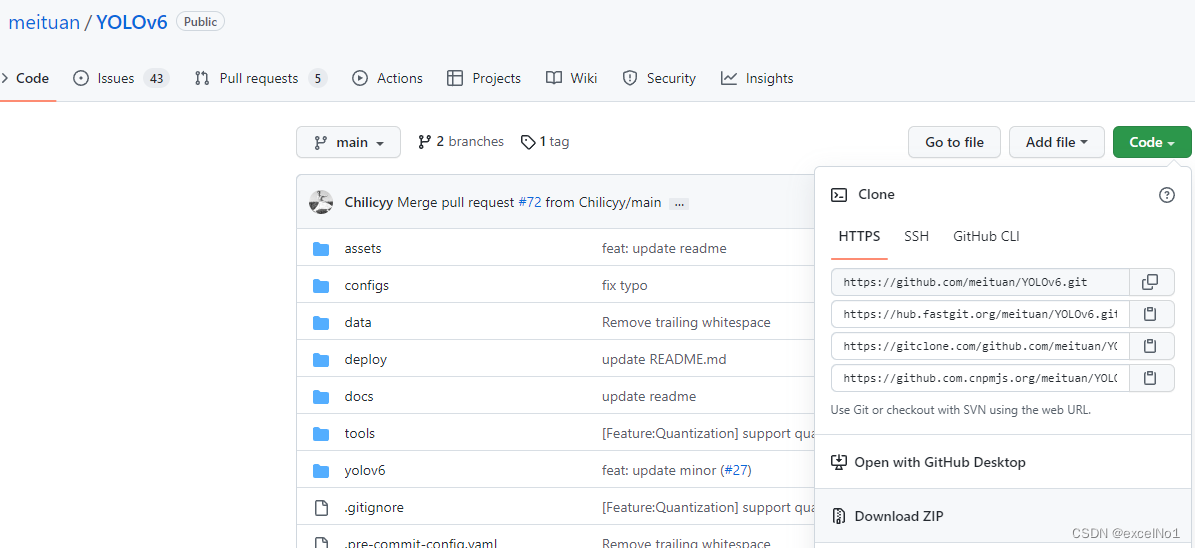Select the SSH clone tab

click(916, 236)
